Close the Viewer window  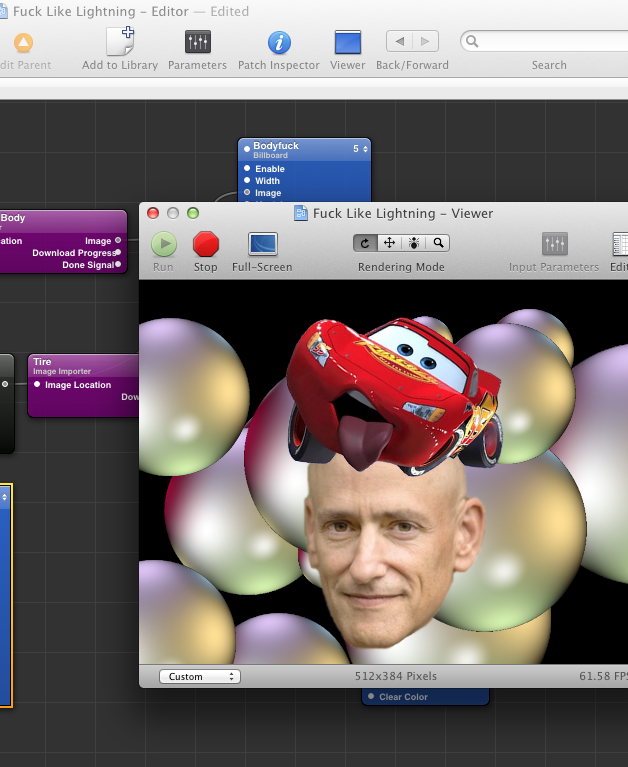[x=153, y=213]
